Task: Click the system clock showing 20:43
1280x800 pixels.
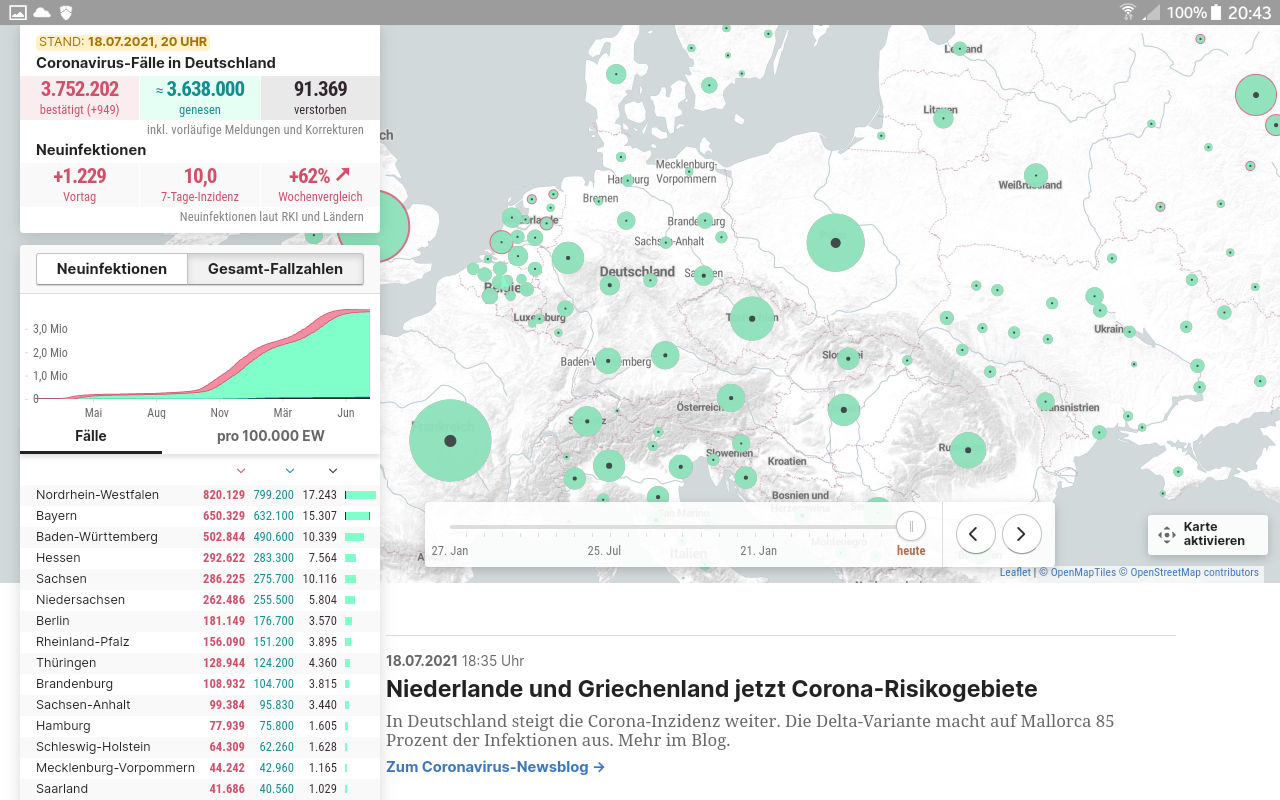Action: 1249,13
